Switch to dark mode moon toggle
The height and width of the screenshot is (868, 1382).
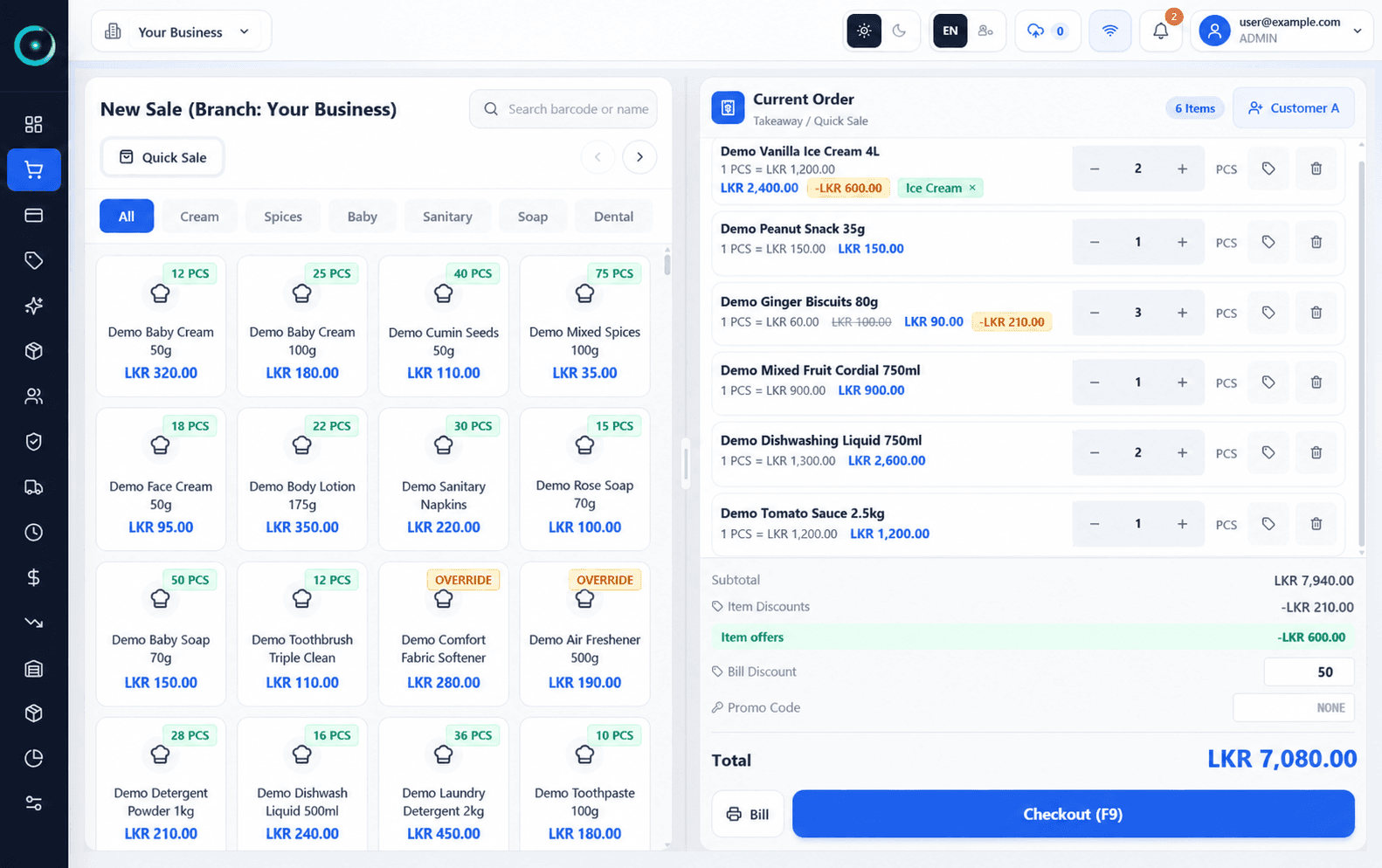click(899, 31)
